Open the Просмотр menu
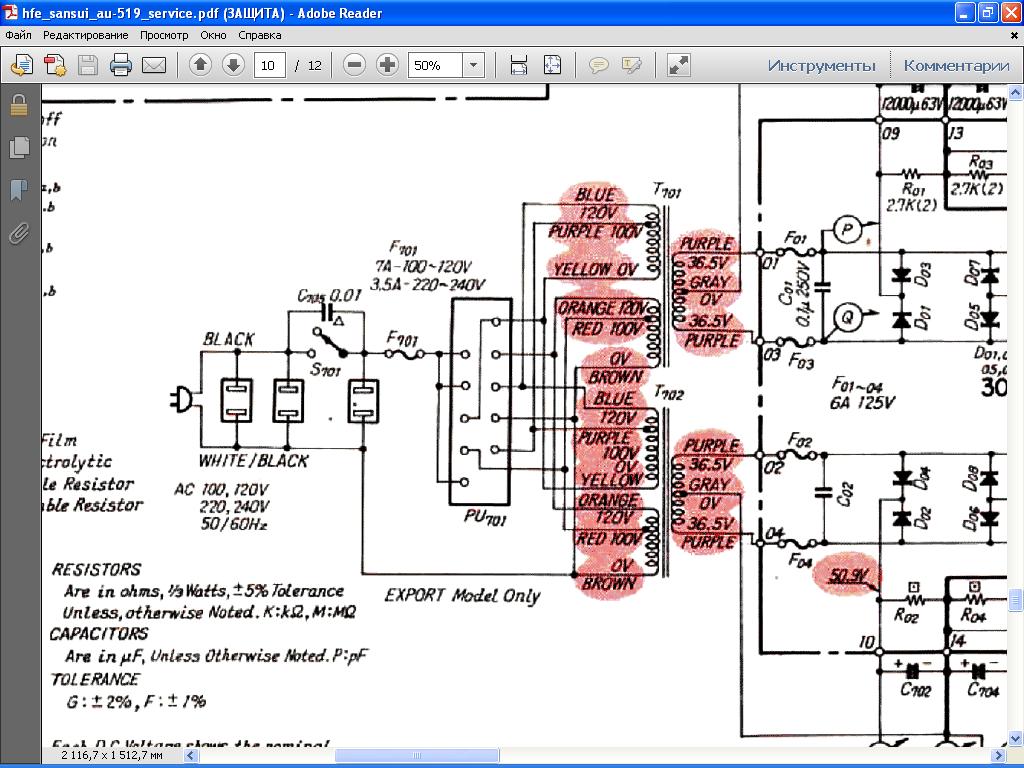The image size is (1024, 768). 164,35
